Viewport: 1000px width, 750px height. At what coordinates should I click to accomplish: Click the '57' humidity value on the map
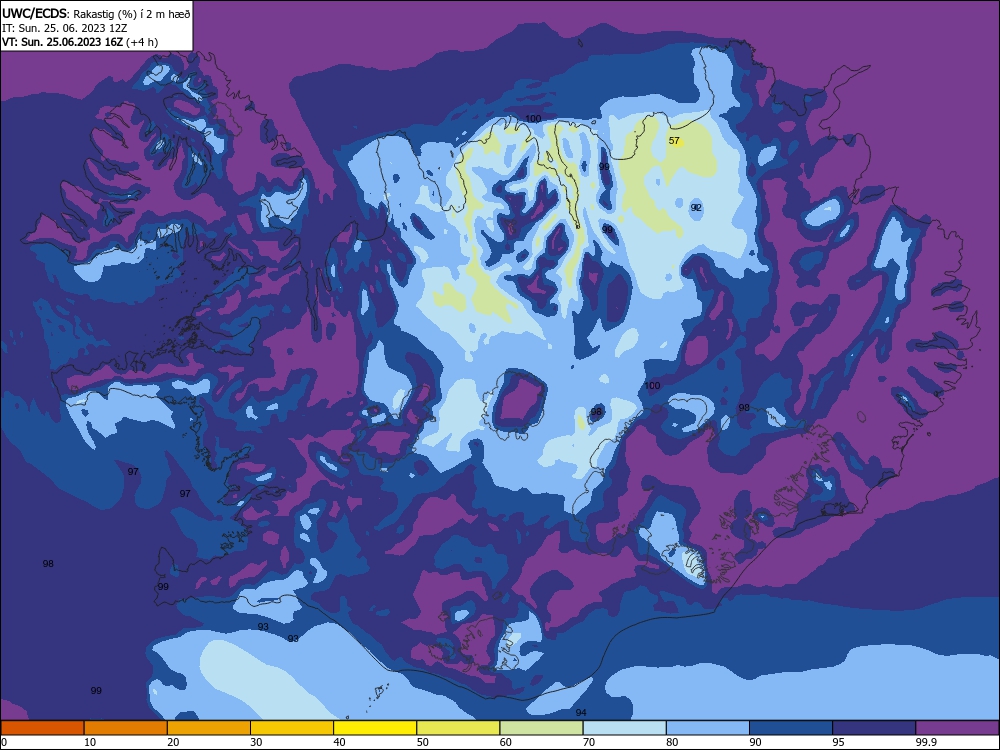674,140
